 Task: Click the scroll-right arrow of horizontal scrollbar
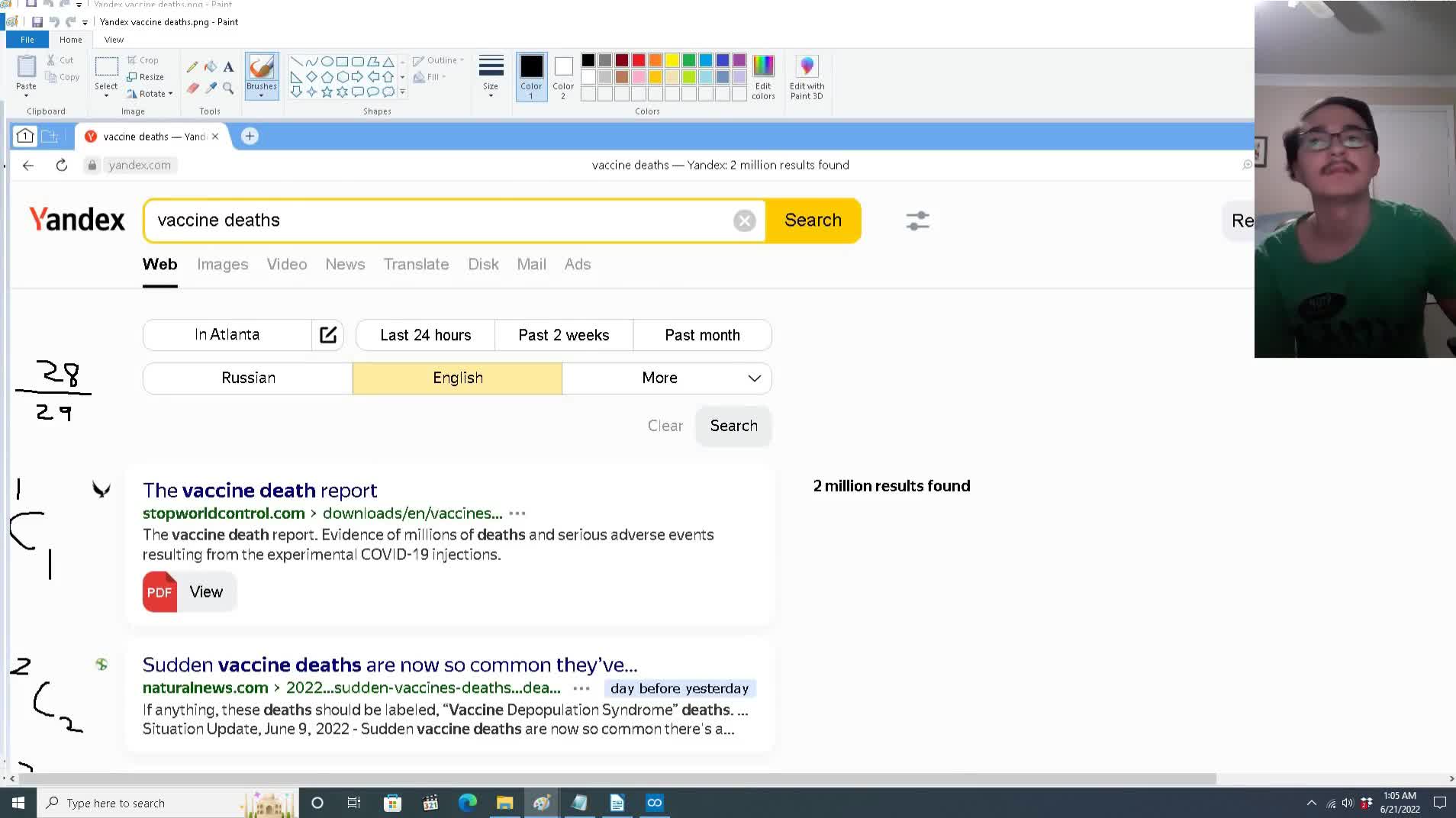1451,778
